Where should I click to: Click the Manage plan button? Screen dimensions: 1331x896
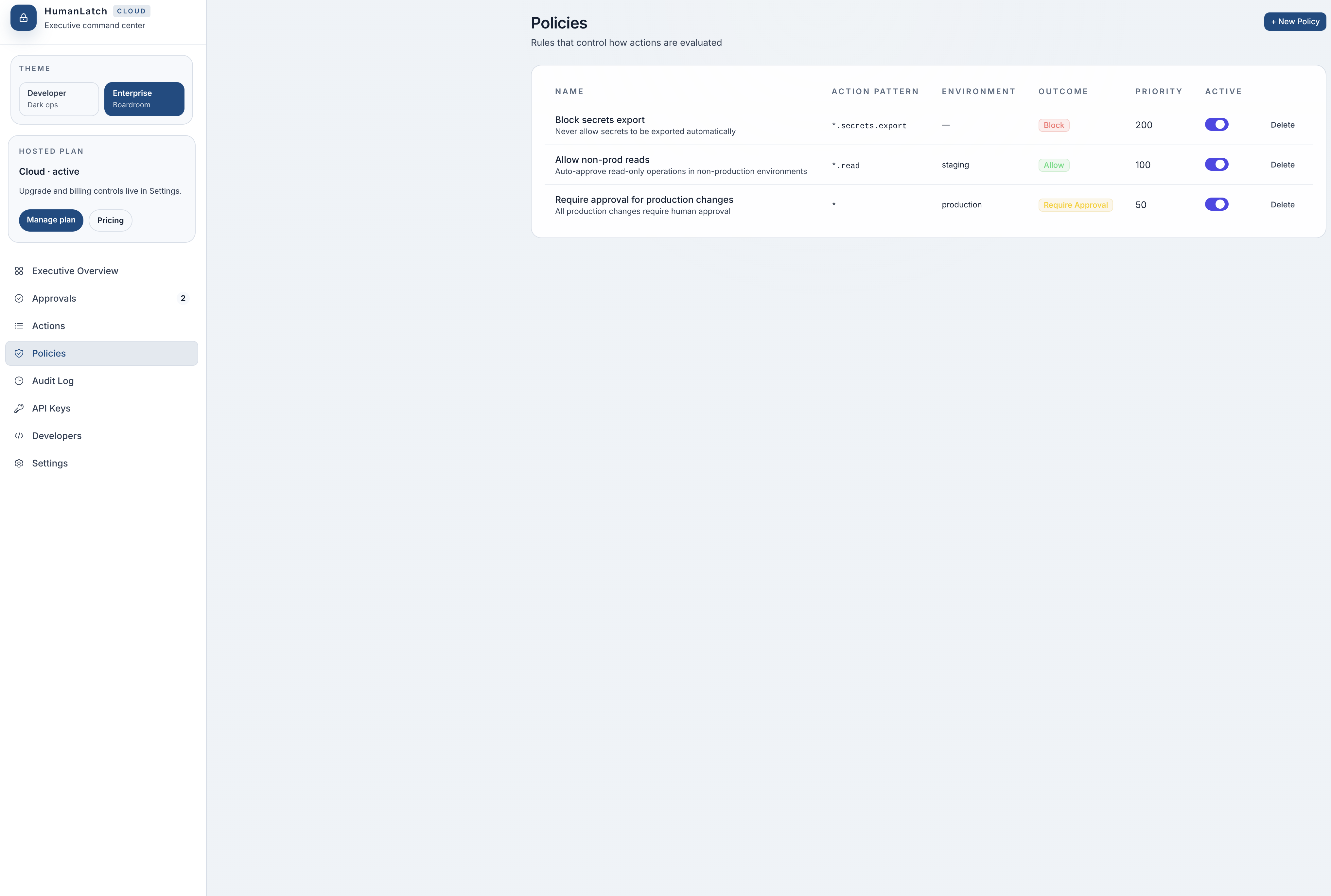click(51, 220)
